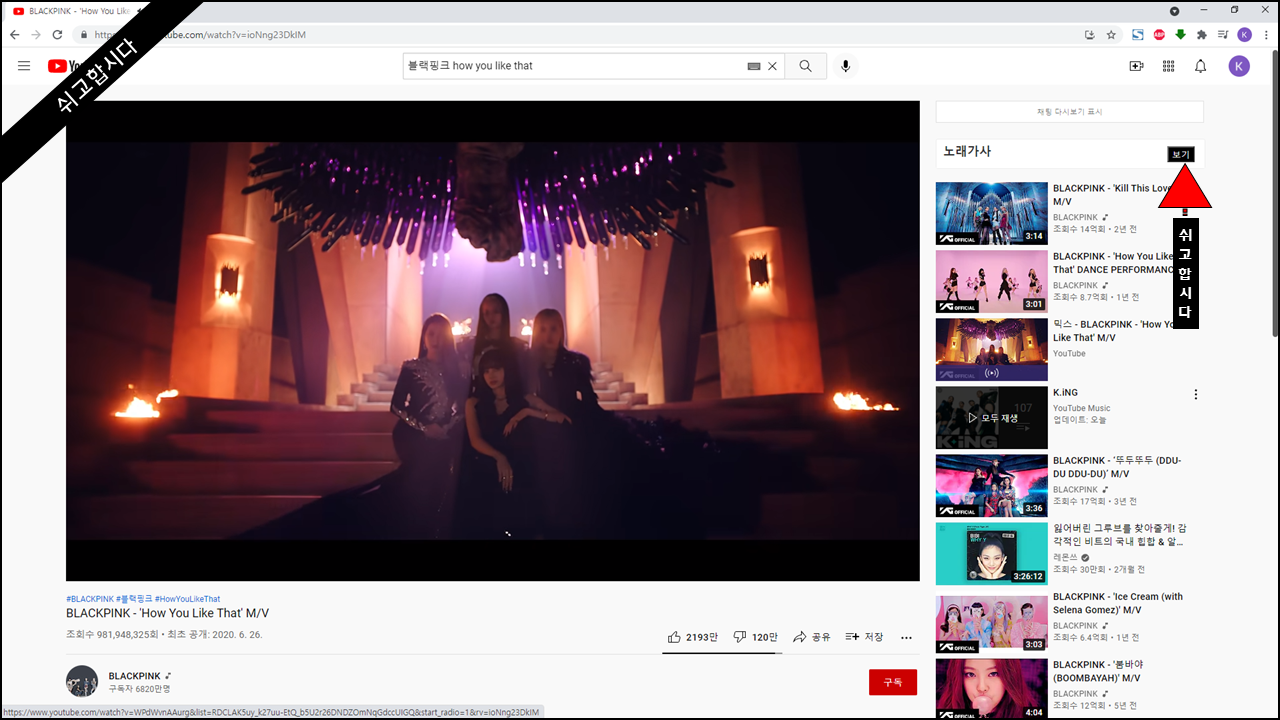Select the video title 'How You Like That' M/V
Viewport: 1280px width, 720px height.
(x=167, y=613)
